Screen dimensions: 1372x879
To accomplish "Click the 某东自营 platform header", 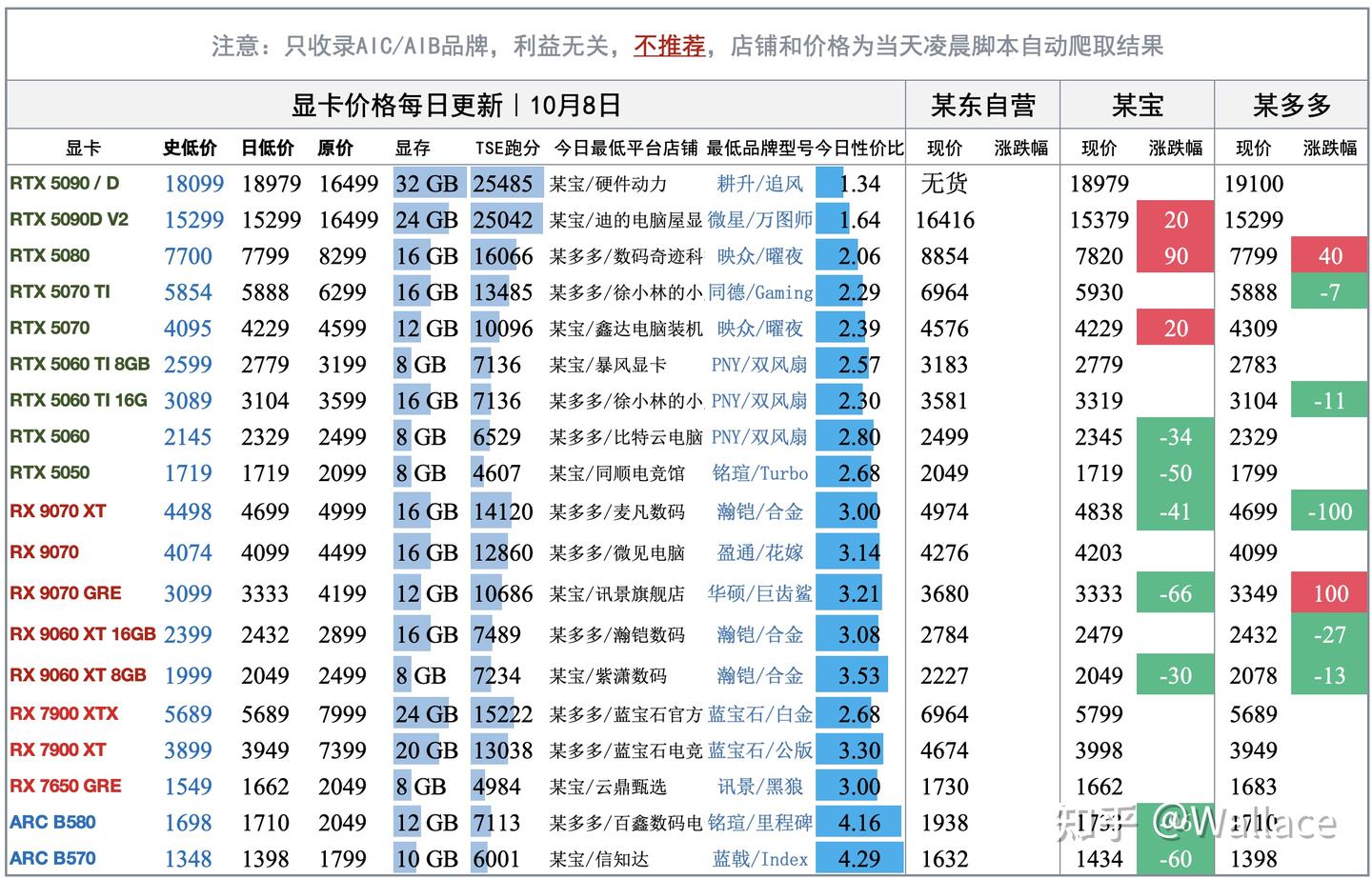I will pos(982,105).
